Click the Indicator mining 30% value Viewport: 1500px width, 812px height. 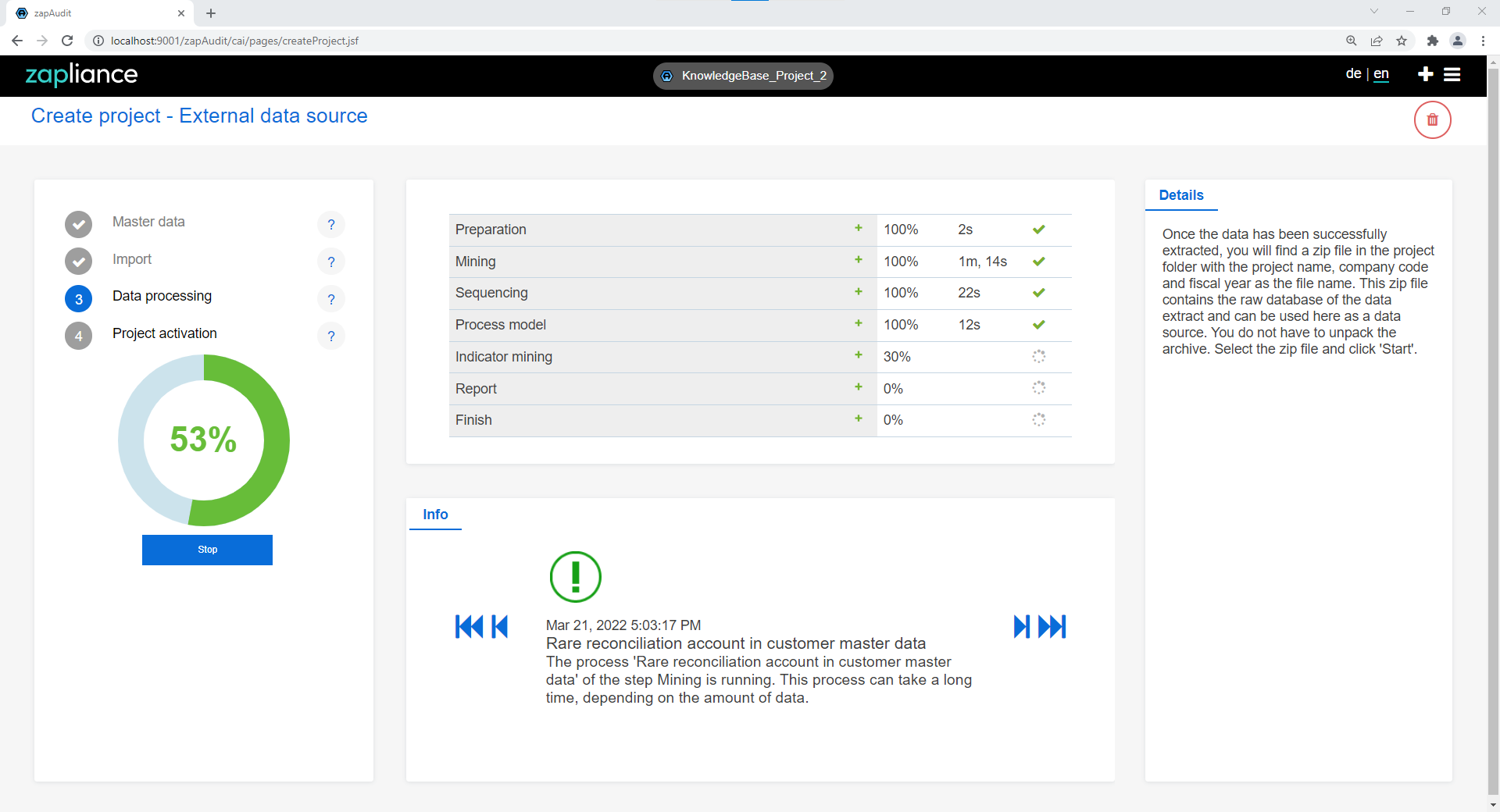click(897, 357)
